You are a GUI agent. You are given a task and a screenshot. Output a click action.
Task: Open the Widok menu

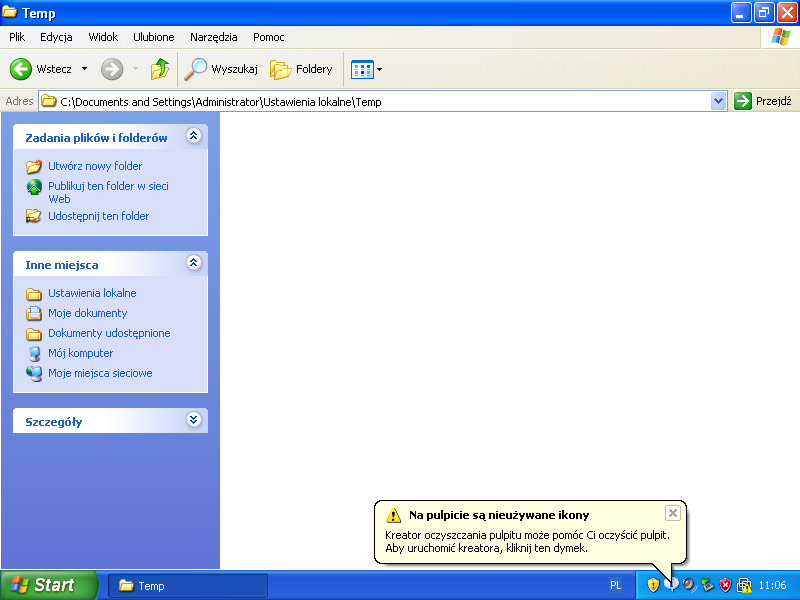(103, 37)
